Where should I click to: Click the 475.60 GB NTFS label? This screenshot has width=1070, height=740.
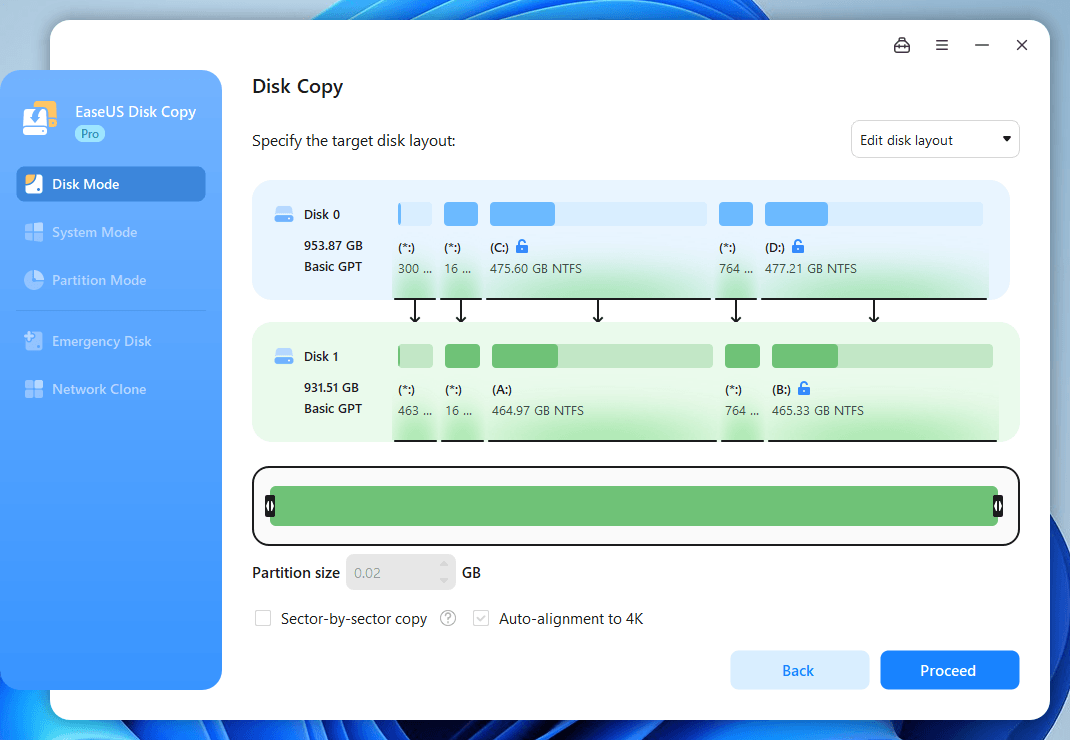[536, 269]
